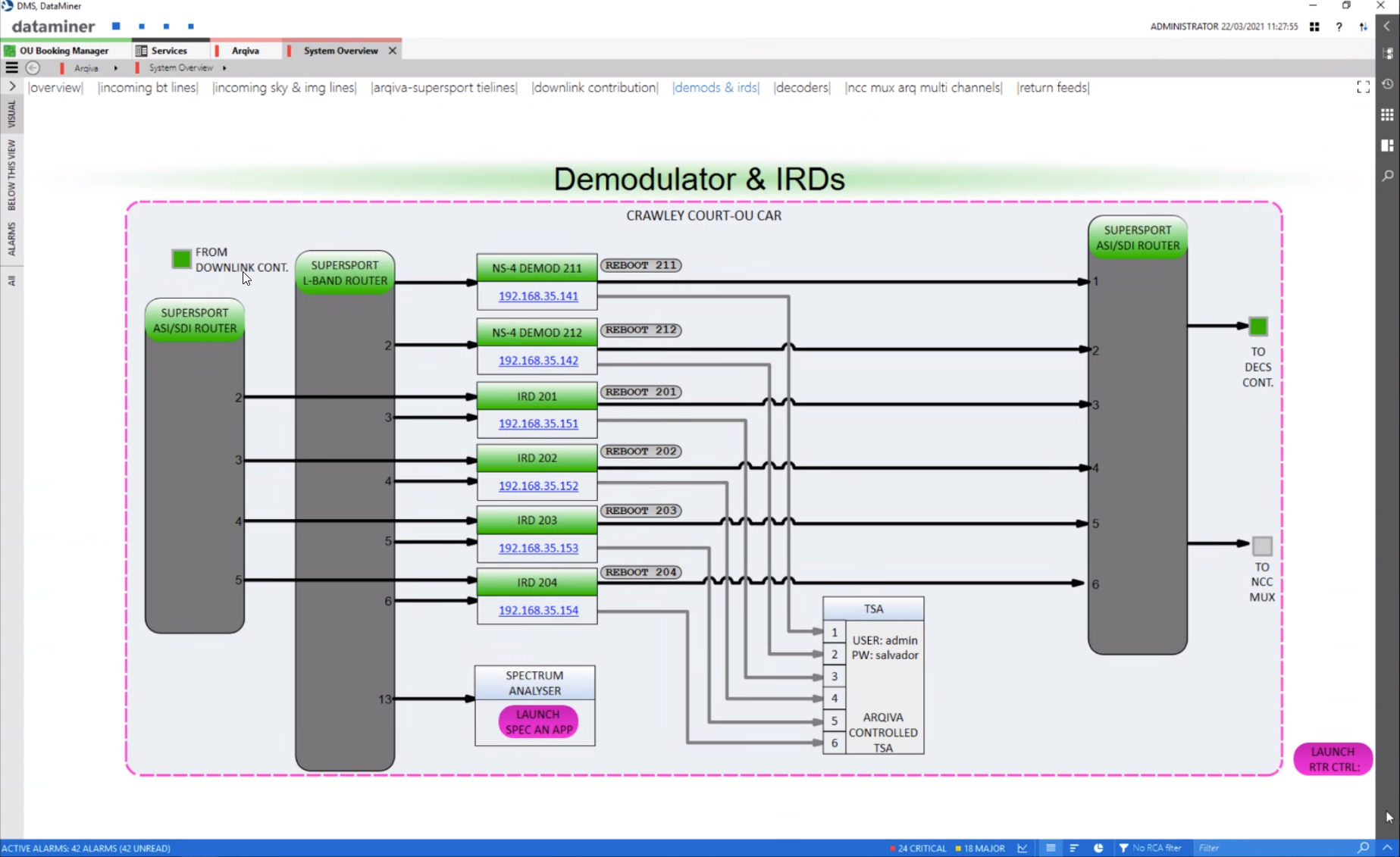
Task: Expand the alarm console up chevron
Action: coord(1387,848)
